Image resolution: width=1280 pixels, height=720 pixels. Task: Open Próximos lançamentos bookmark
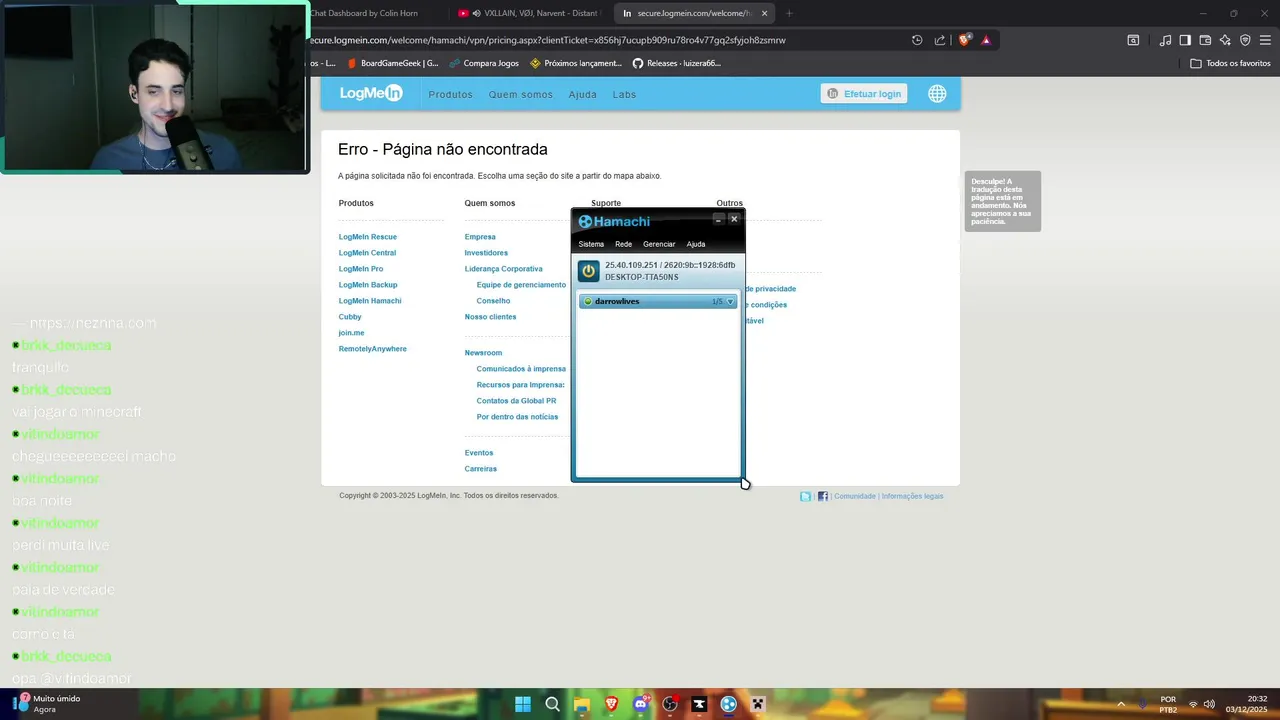click(576, 63)
